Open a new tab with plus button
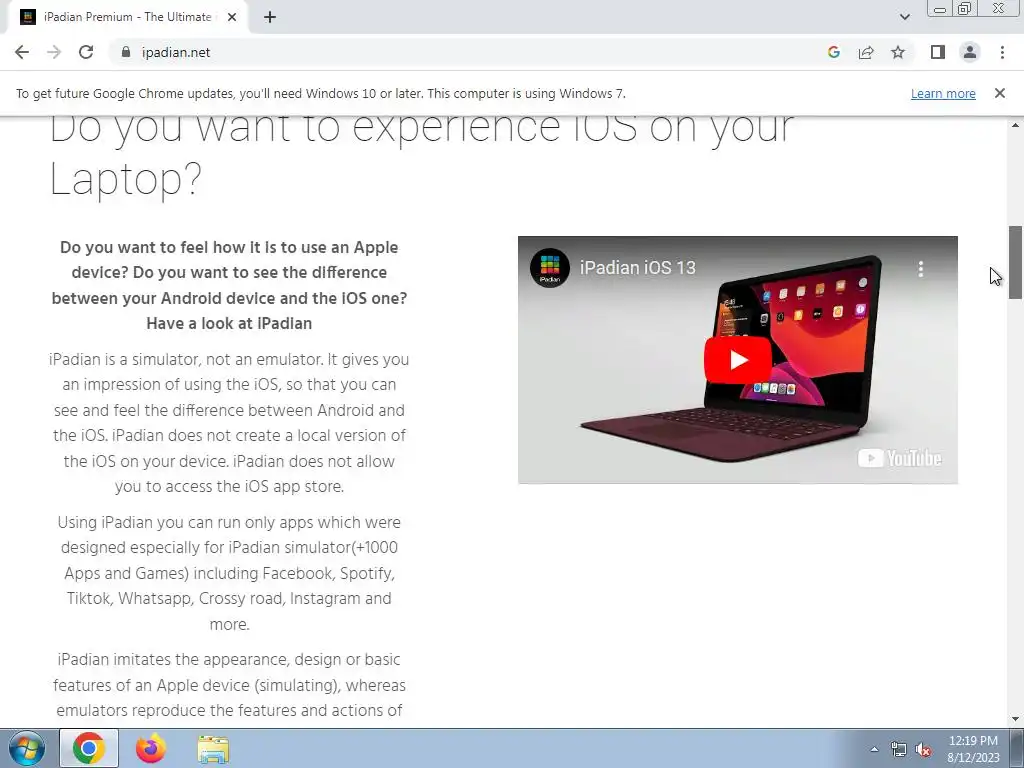 pos(270,17)
